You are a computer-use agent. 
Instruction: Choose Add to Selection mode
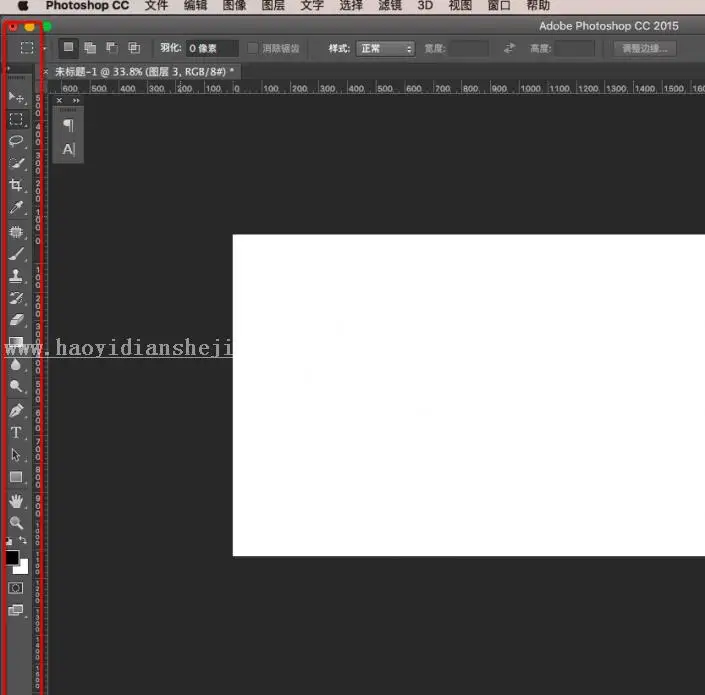pyautogui.click(x=90, y=48)
